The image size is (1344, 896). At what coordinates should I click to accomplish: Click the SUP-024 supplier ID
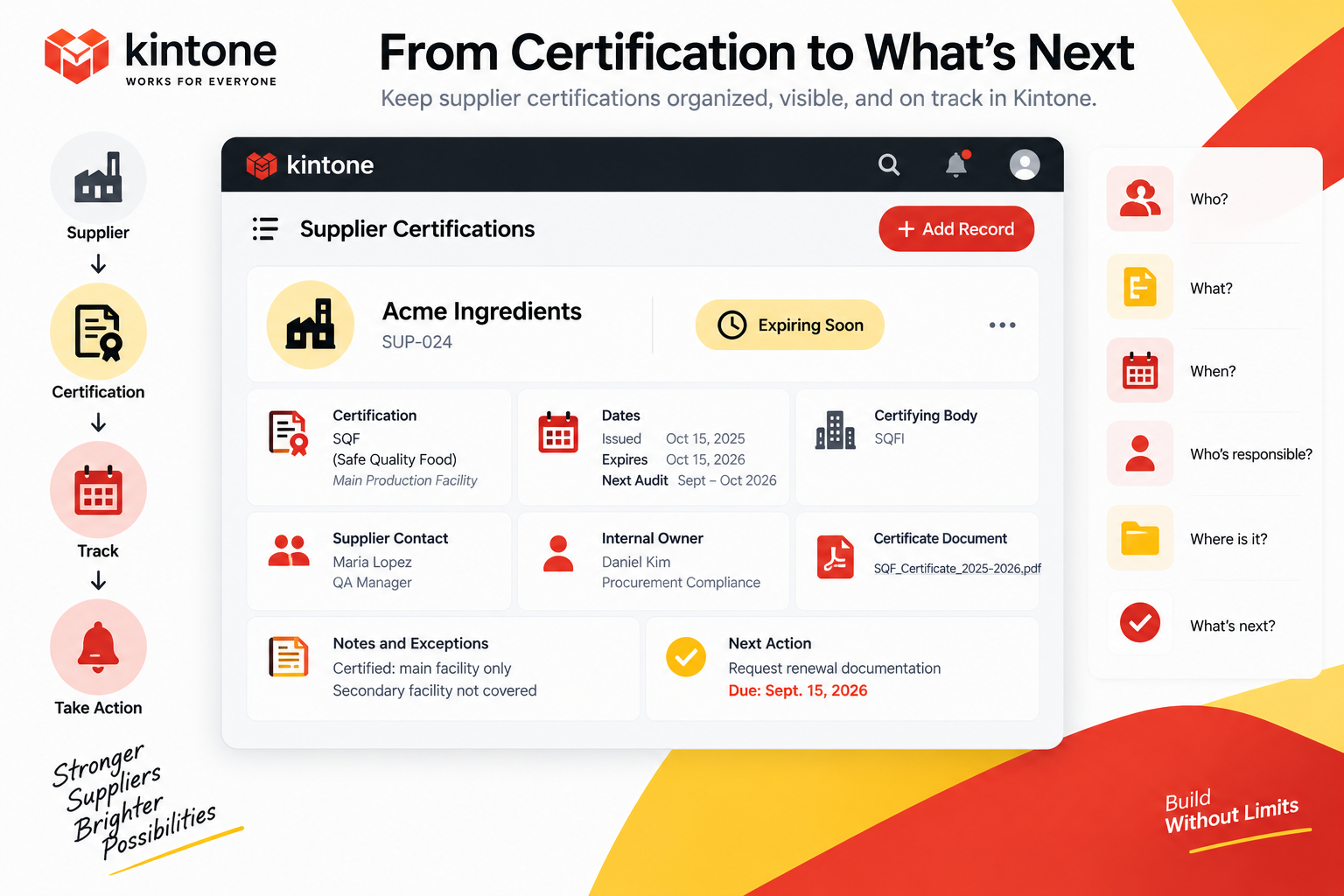point(417,342)
